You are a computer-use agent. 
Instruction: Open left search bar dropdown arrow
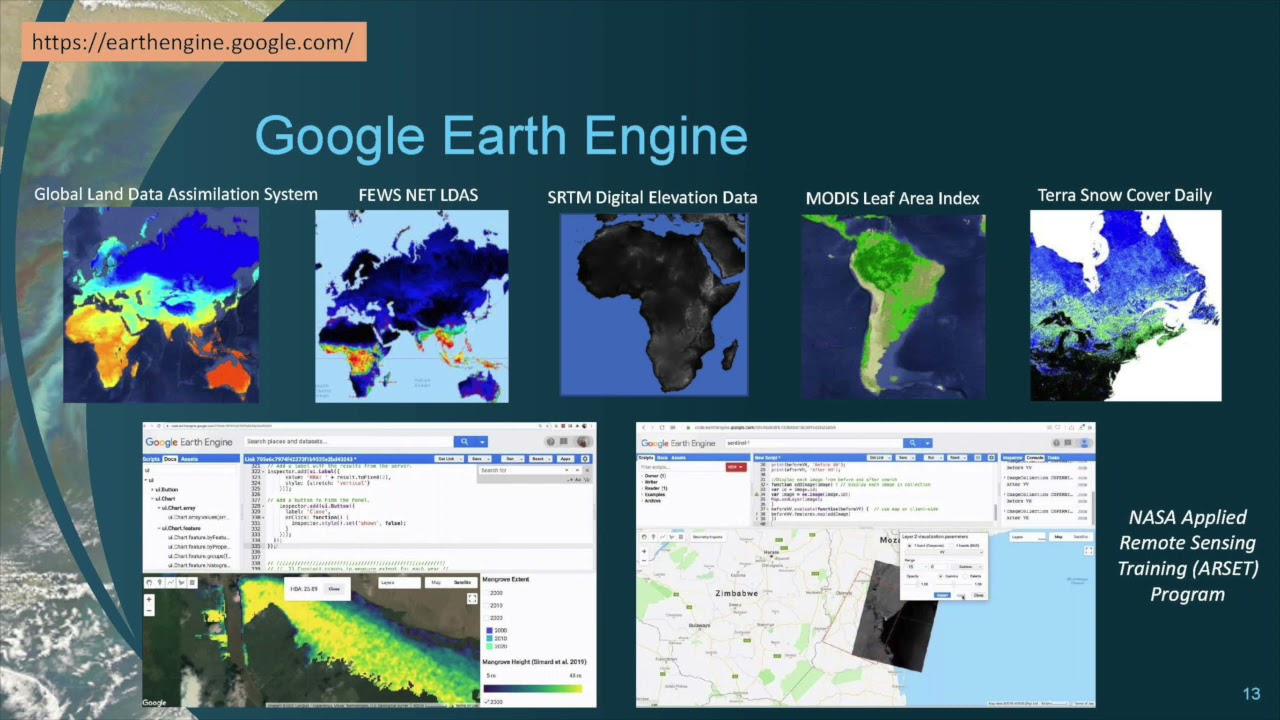482,442
